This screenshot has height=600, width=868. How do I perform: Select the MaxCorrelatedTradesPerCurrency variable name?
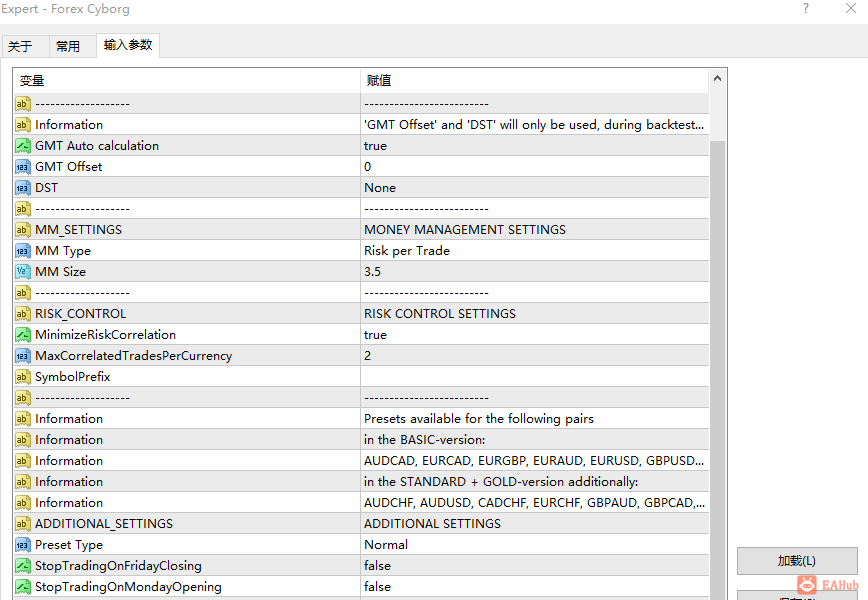134,356
